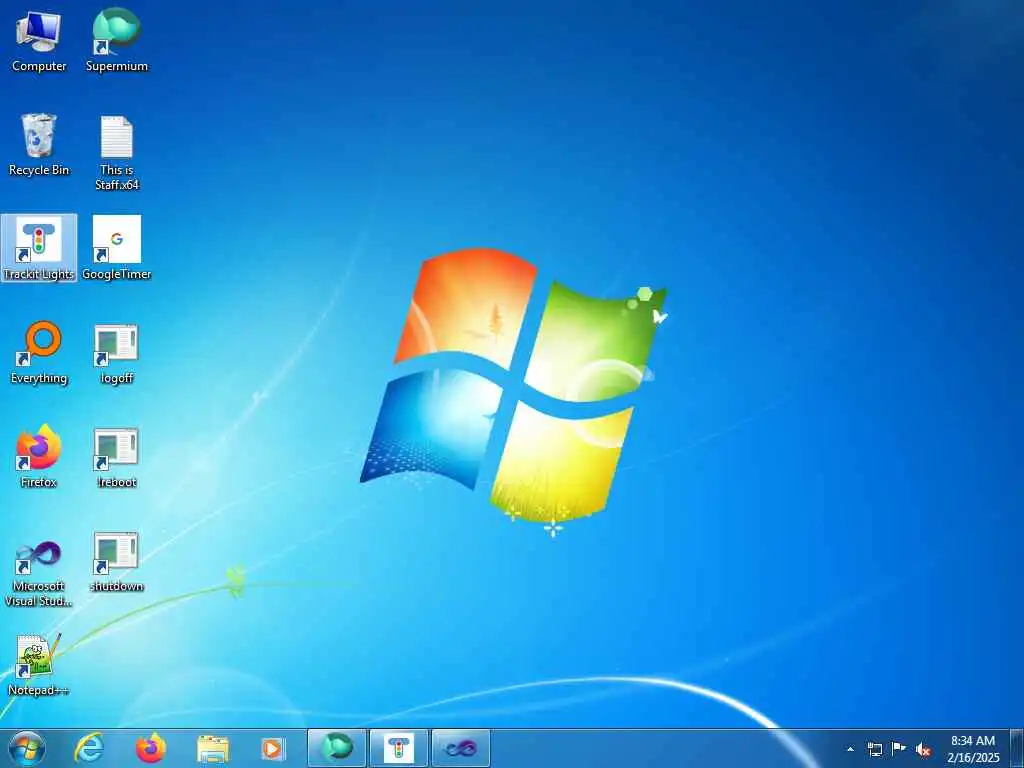Launch Internet Explorer from the taskbar
Image resolution: width=1024 pixels, height=768 pixels.
click(89, 748)
